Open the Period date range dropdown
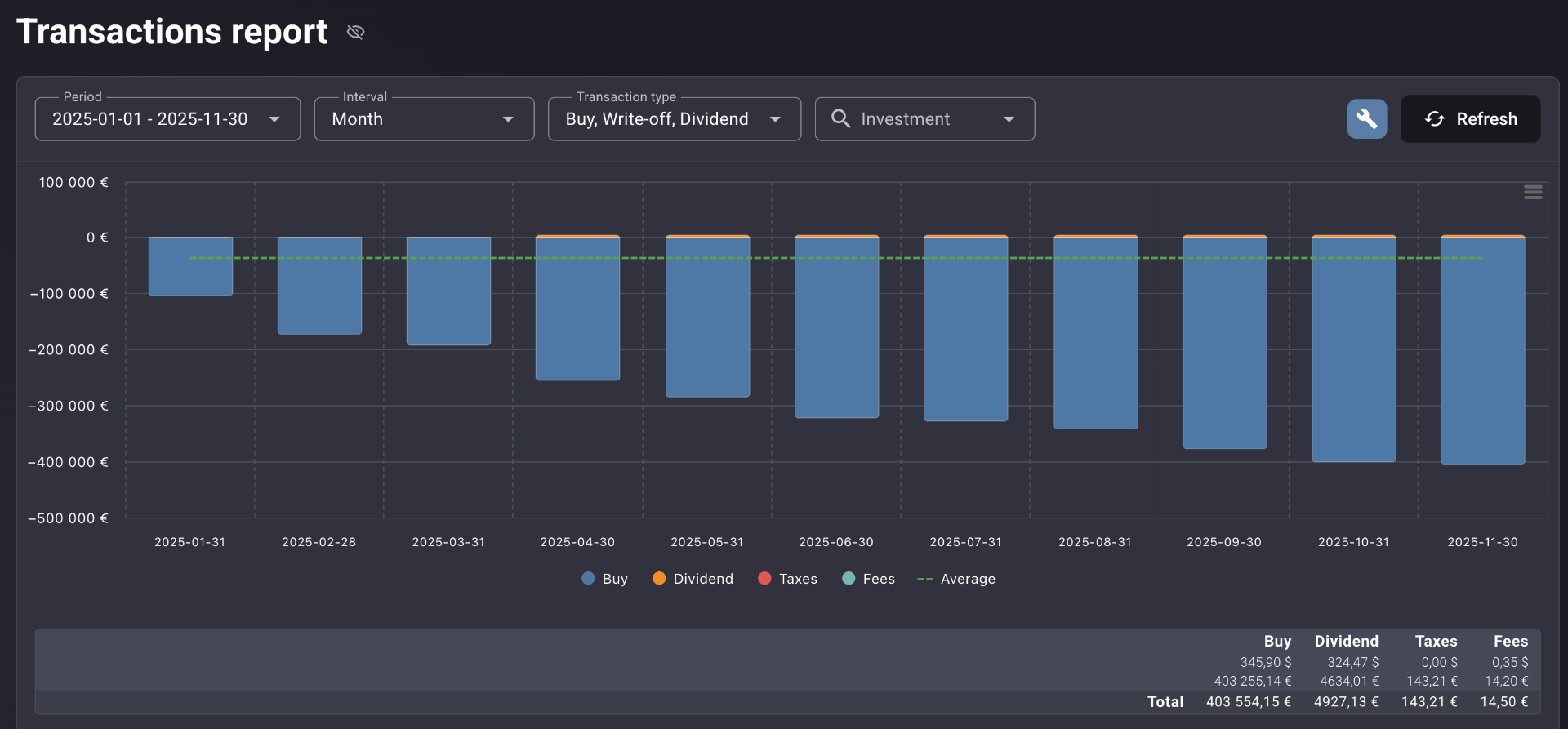 (167, 119)
